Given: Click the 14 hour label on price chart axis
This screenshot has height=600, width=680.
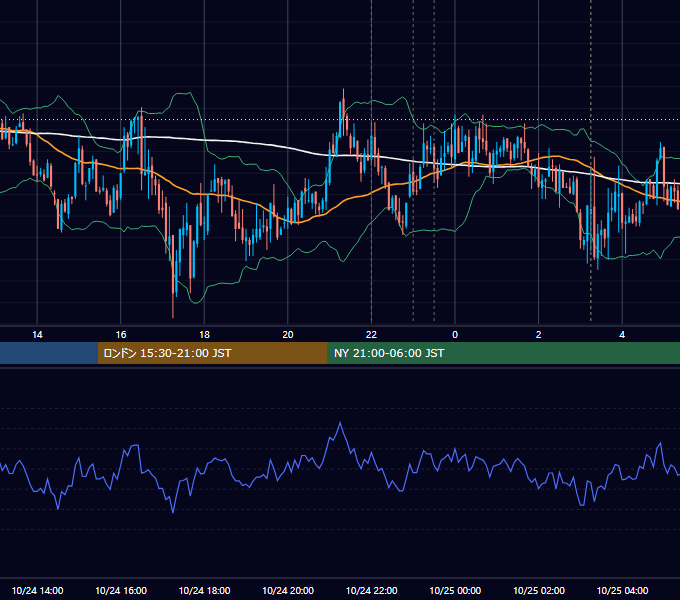Looking at the screenshot, I should click(x=37, y=335).
